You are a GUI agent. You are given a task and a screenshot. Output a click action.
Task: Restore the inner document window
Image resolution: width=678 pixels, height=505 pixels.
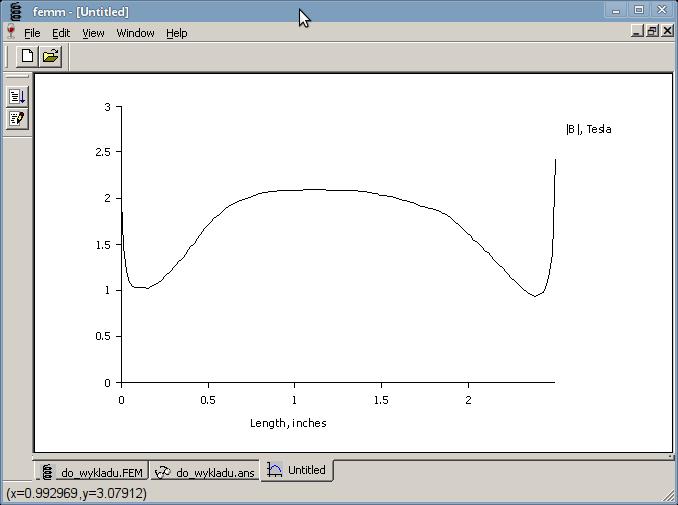click(x=652, y=31)
